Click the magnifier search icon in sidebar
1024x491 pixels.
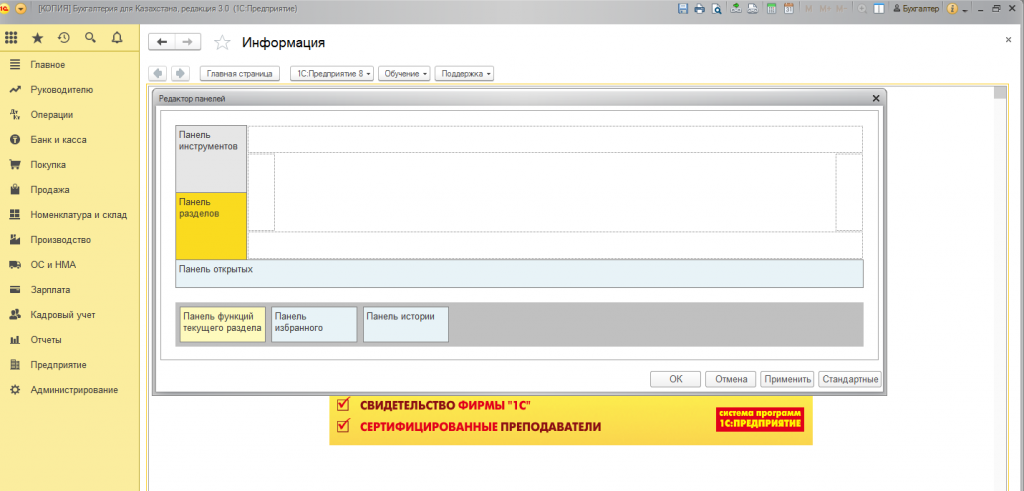pyautogui.click(x=90, y=38)
